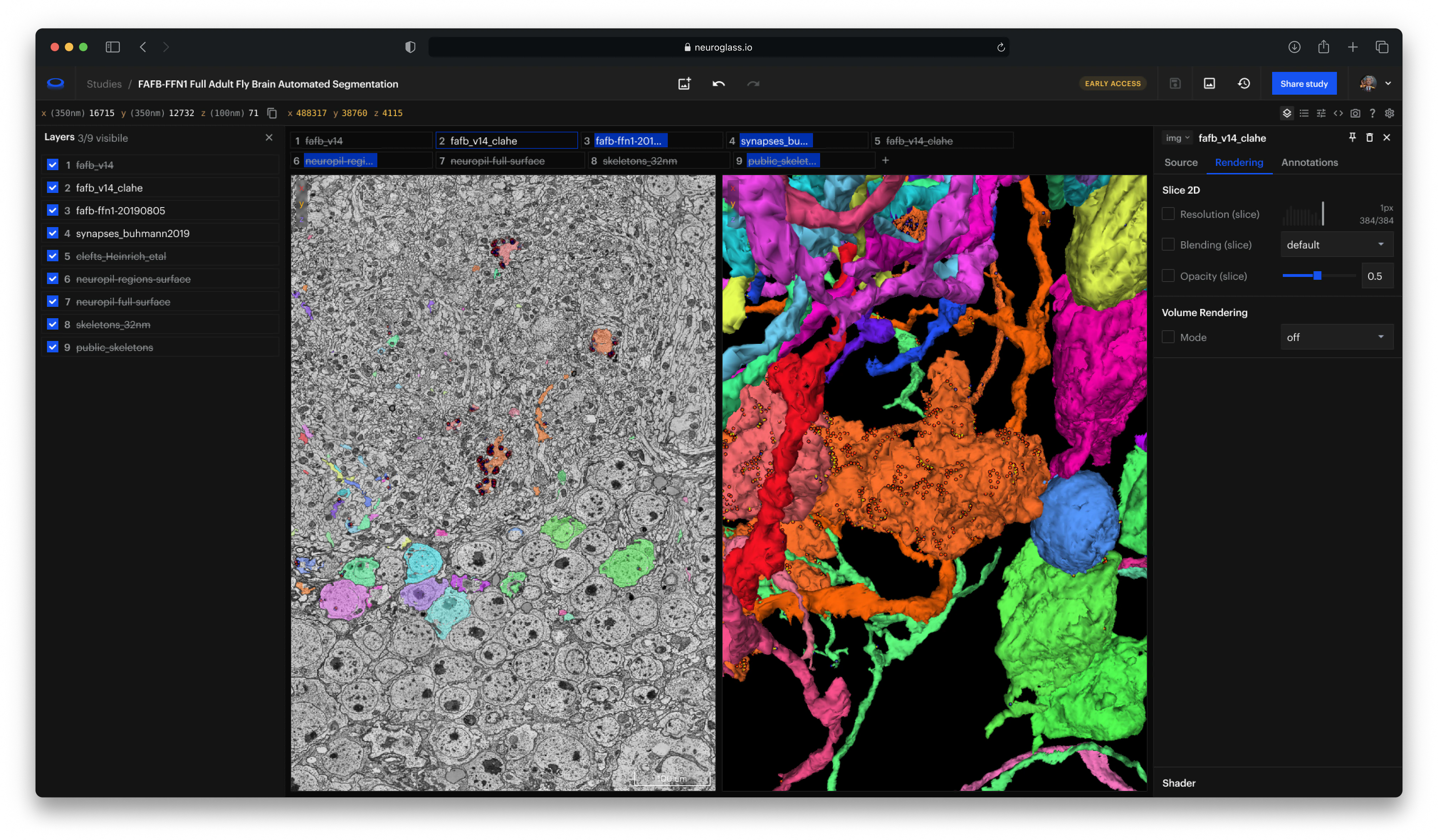This screenshot has height=840, width=1438.
Task: Open the Studies breadcrumb link
Action: [104, 84]
